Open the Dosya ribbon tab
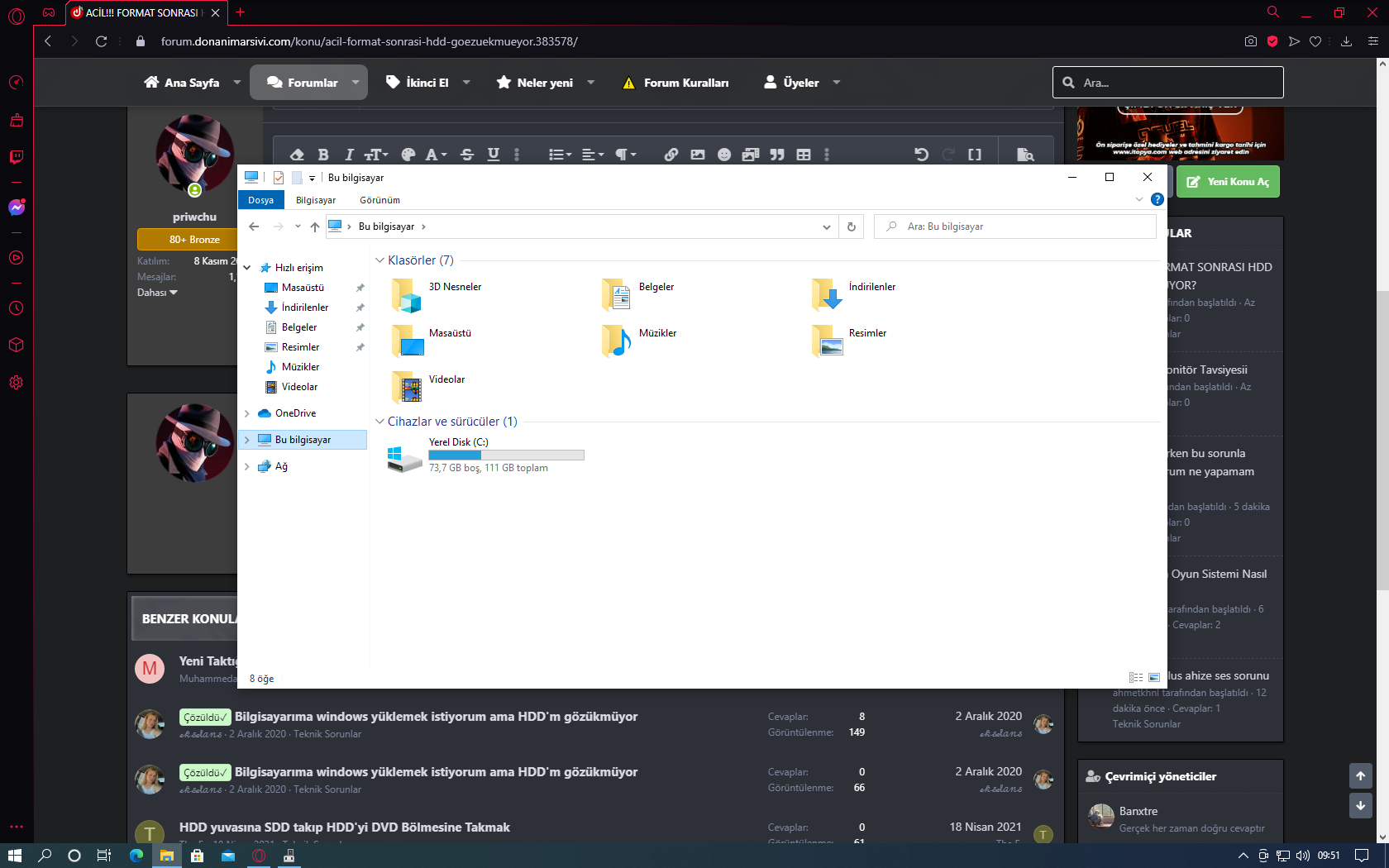Image resolution: width=1389 pixels, height=868 pixels. click(260, 200)
